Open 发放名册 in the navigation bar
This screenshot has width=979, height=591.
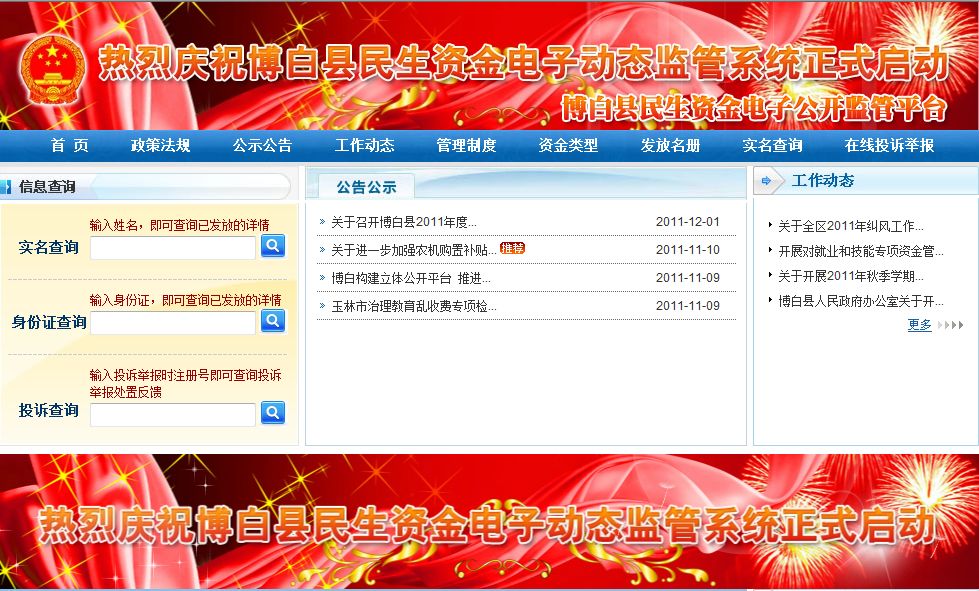tap(671, 145)
